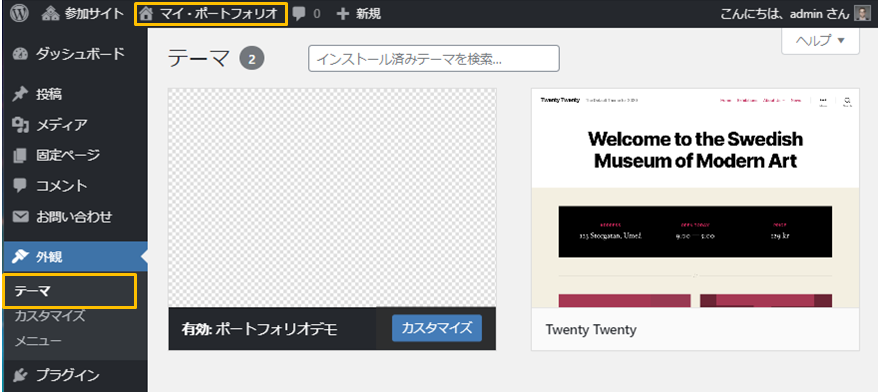Click the My Sites network icon
This screenshot has height=392, width=878.
coord(50,14)
